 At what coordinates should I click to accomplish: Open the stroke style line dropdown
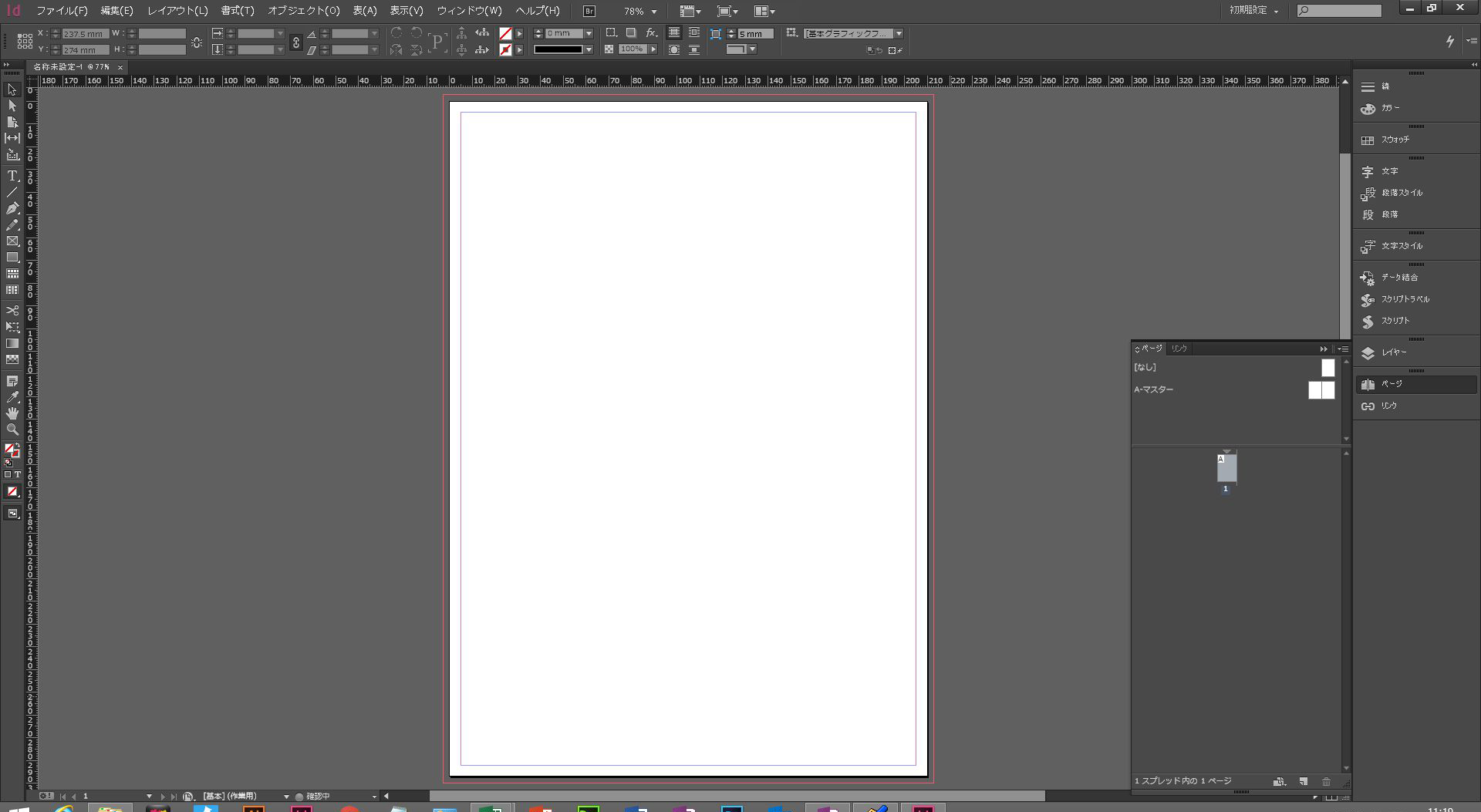pyautogui.click(x=589, y=49)
